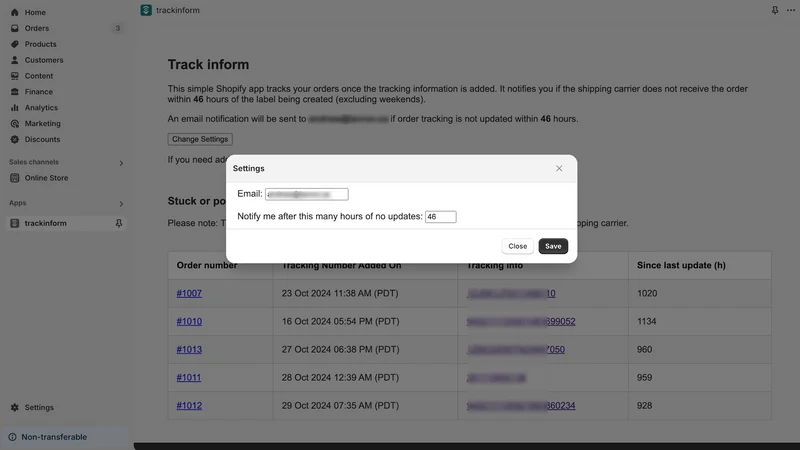Open Content menu item
Viewport: 800px width, 450px height.
point(39,76)
